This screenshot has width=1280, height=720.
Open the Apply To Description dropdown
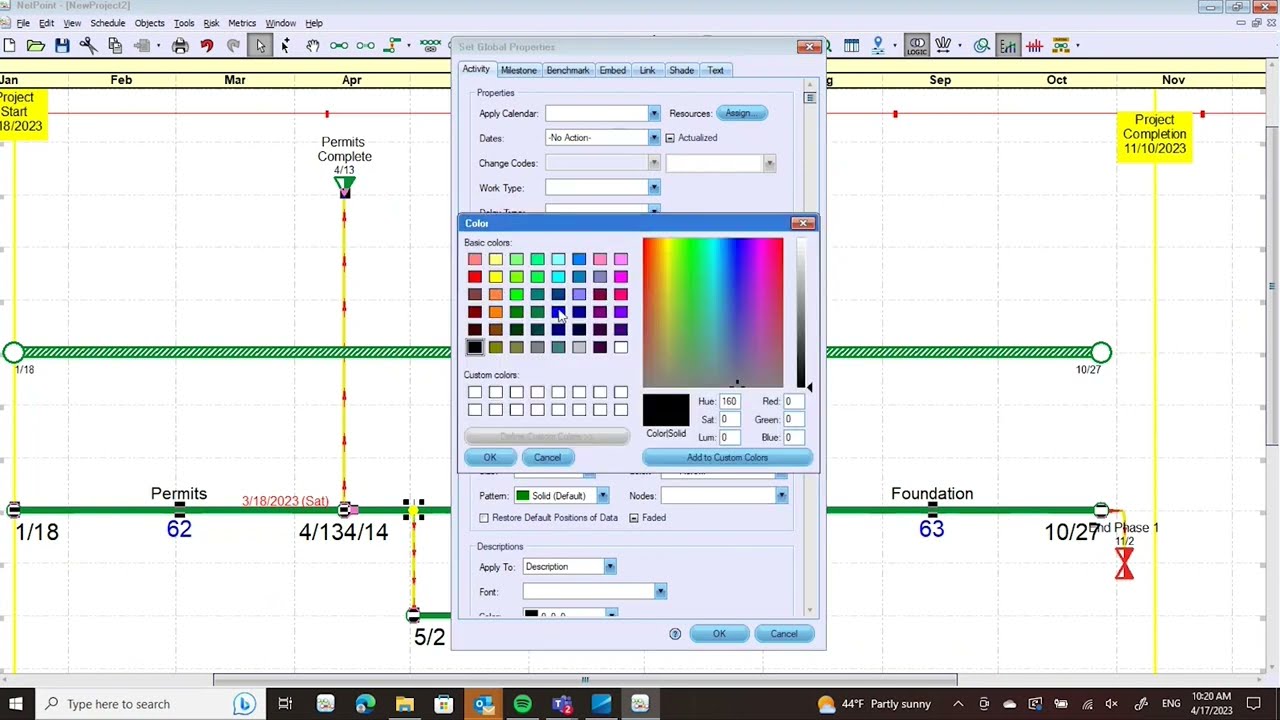[x=609, y=567]
